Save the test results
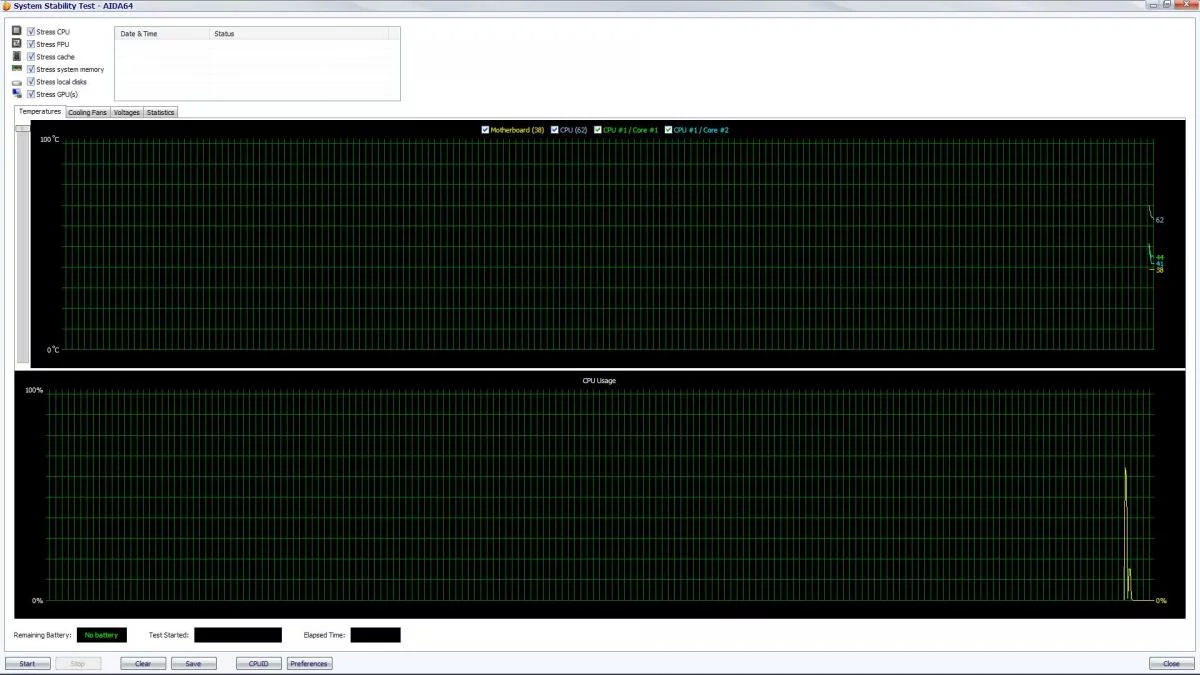1200x675 pixels. coord(194,663)
